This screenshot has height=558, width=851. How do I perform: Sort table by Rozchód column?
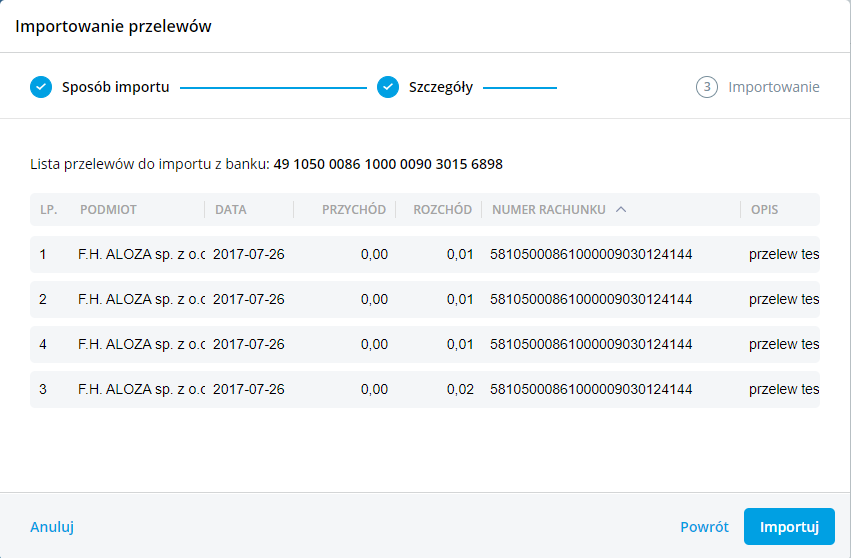(441, 210)
